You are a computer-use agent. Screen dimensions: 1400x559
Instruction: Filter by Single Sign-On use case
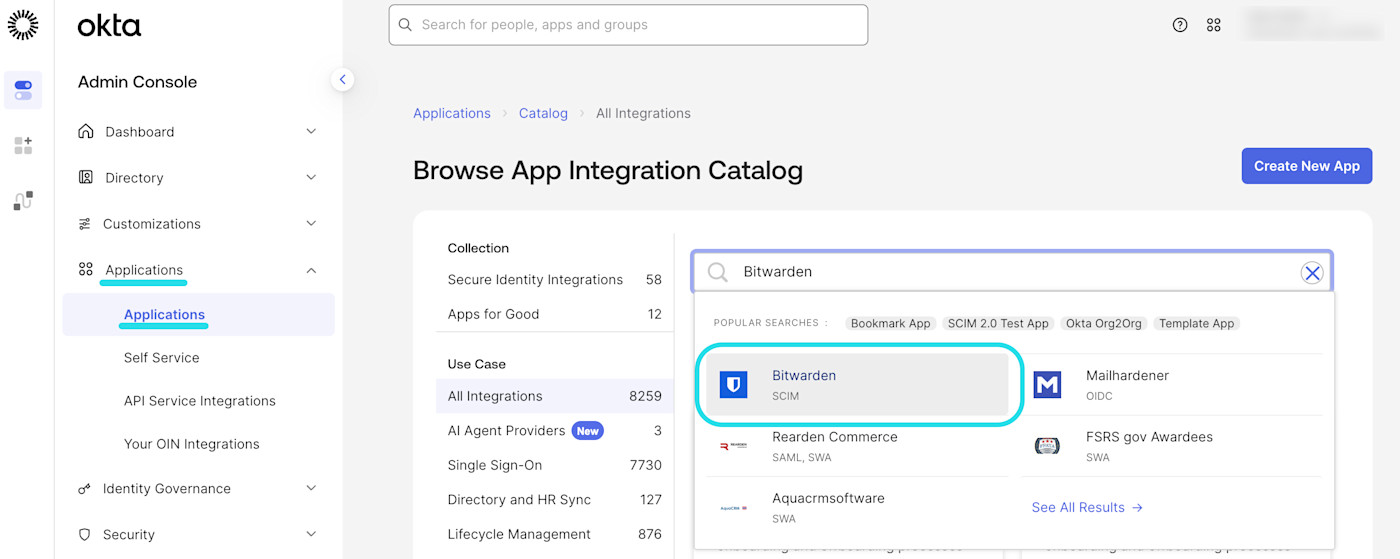[555, 465]
